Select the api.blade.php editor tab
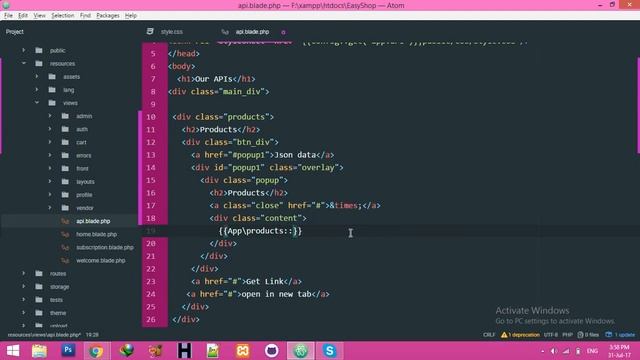Viewport: 640px width, 360px height. click(253, 32)
